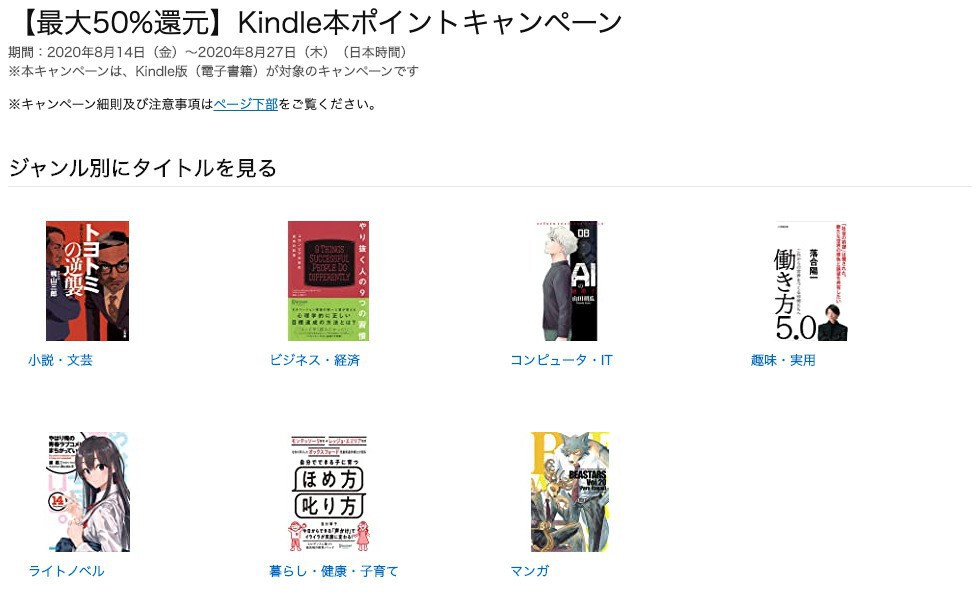Open the red and green やり抜く人の9つの習慣 cover
The image size is (977, 598).
328,280
